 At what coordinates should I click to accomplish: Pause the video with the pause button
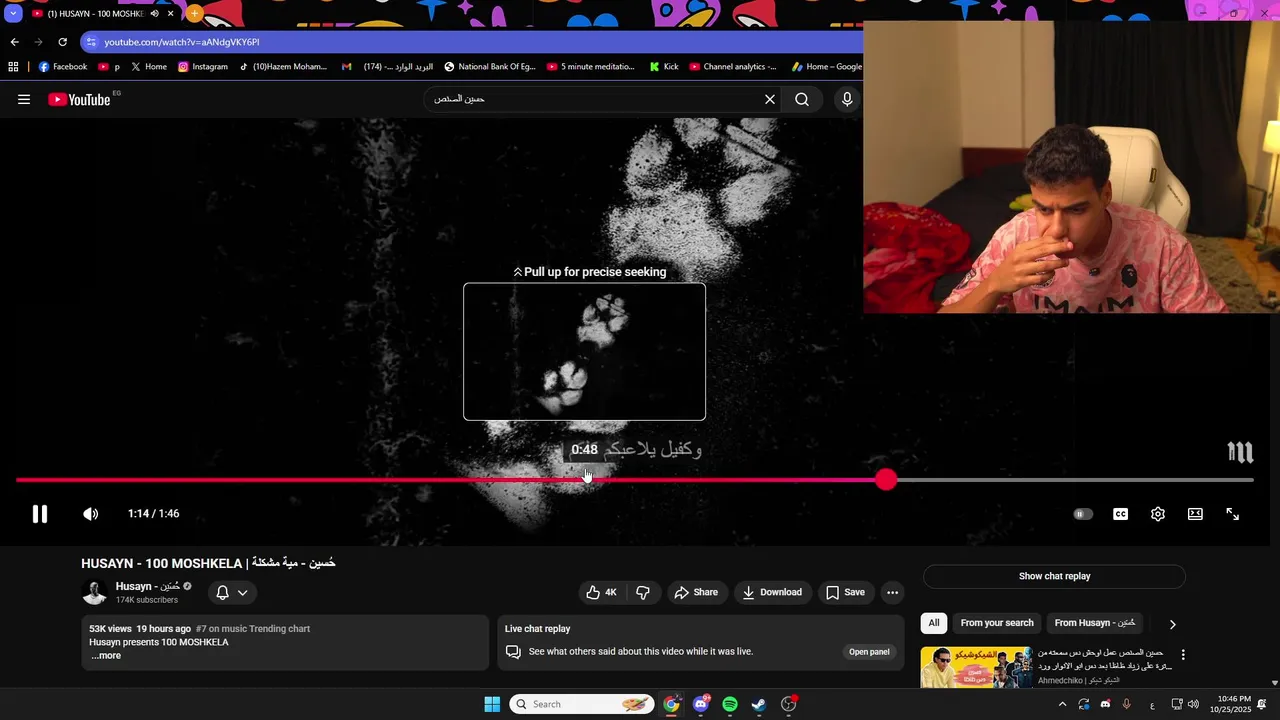tap(39, 514)
